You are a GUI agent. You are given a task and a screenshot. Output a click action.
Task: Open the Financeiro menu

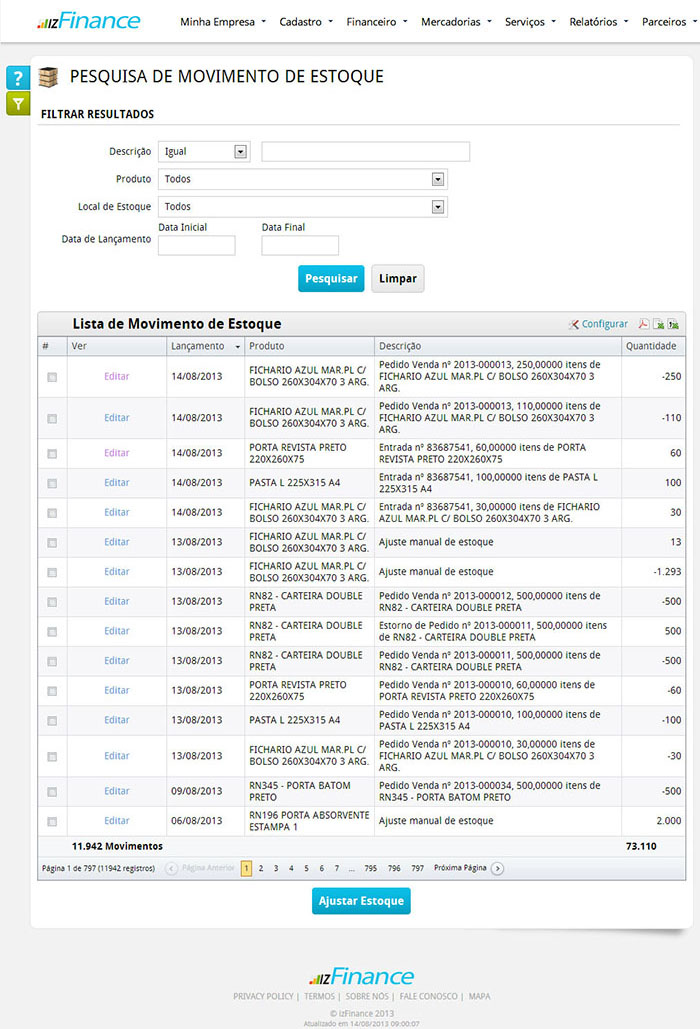coord(376,21)
